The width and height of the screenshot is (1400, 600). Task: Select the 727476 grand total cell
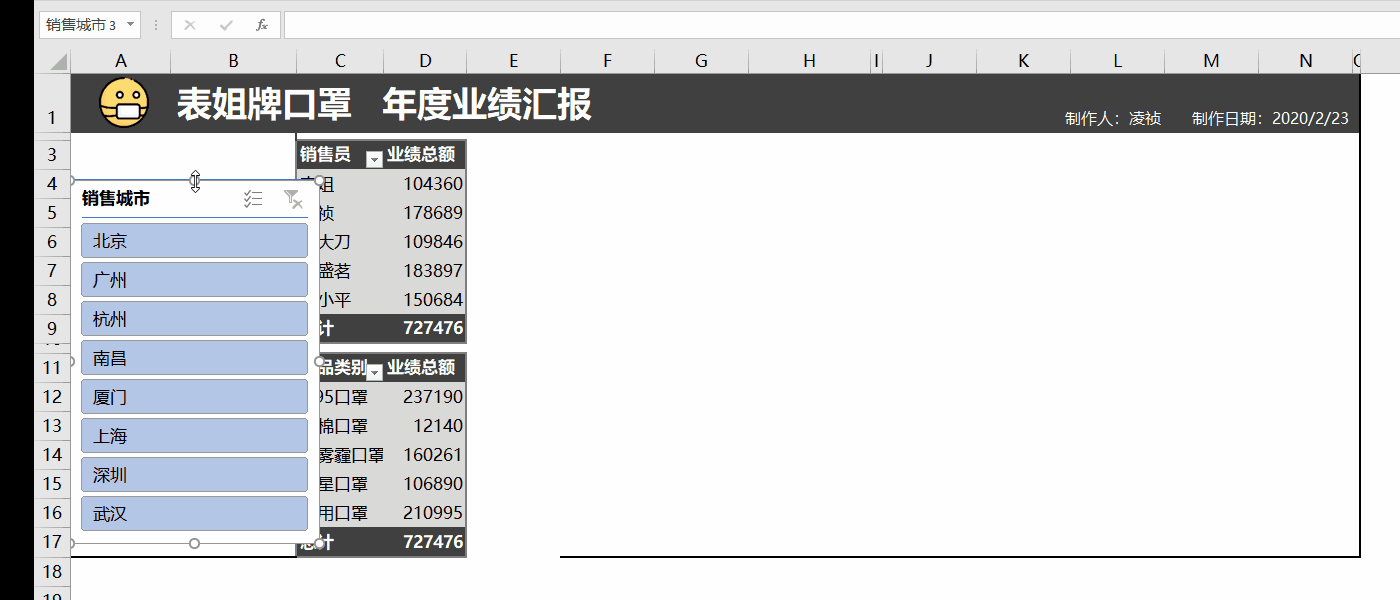(435, 327)
